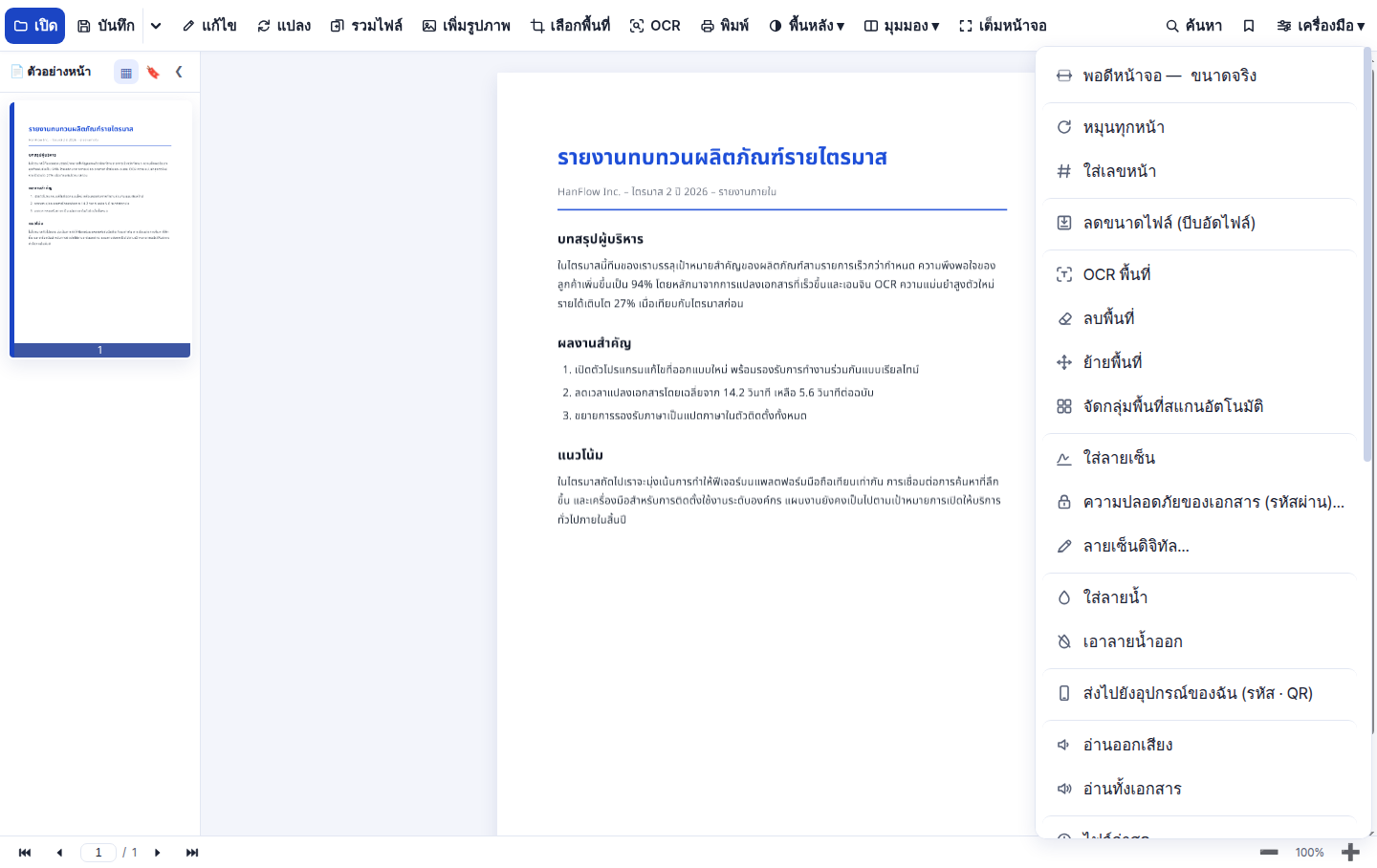Open the ค้นหา search tool
This screenshot has height=868, width=1377.
tap(1194, 26)
